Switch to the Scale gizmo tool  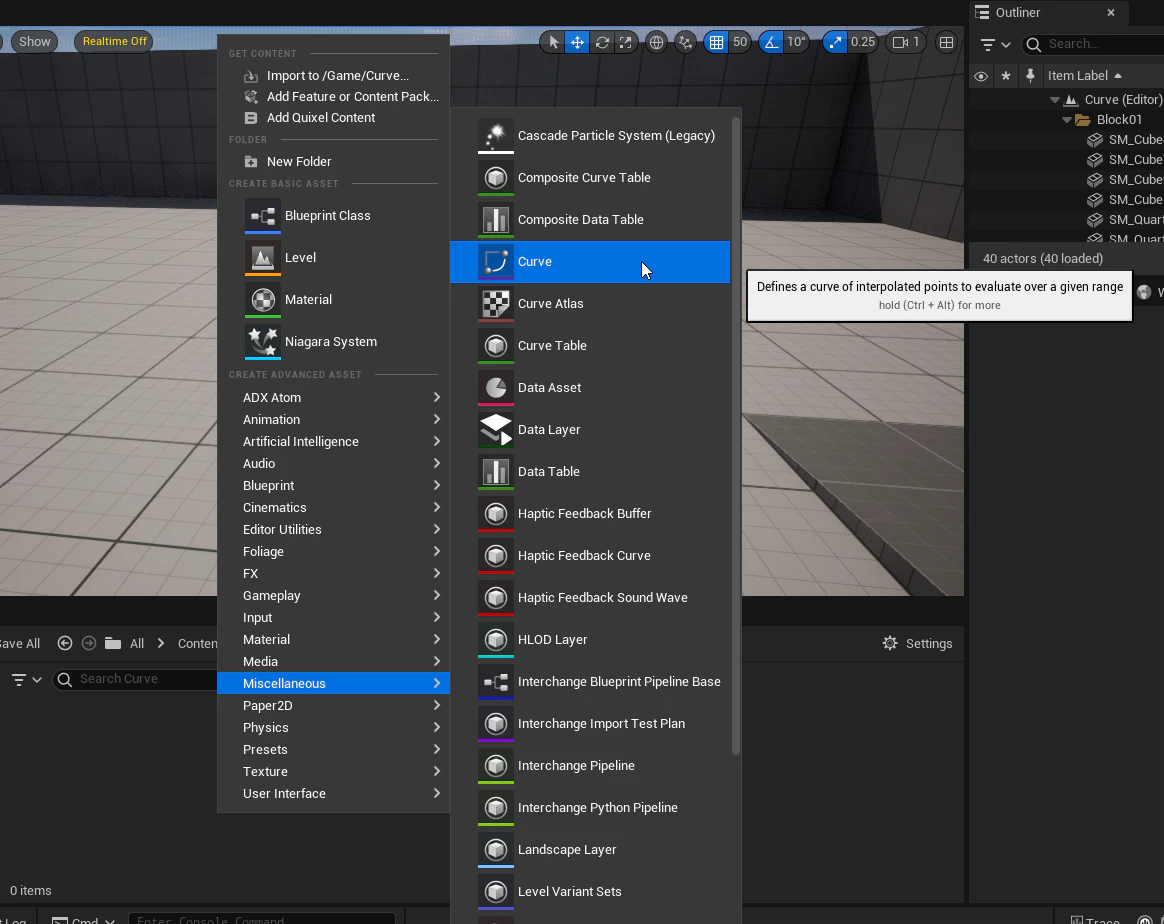tap(626, 42)
